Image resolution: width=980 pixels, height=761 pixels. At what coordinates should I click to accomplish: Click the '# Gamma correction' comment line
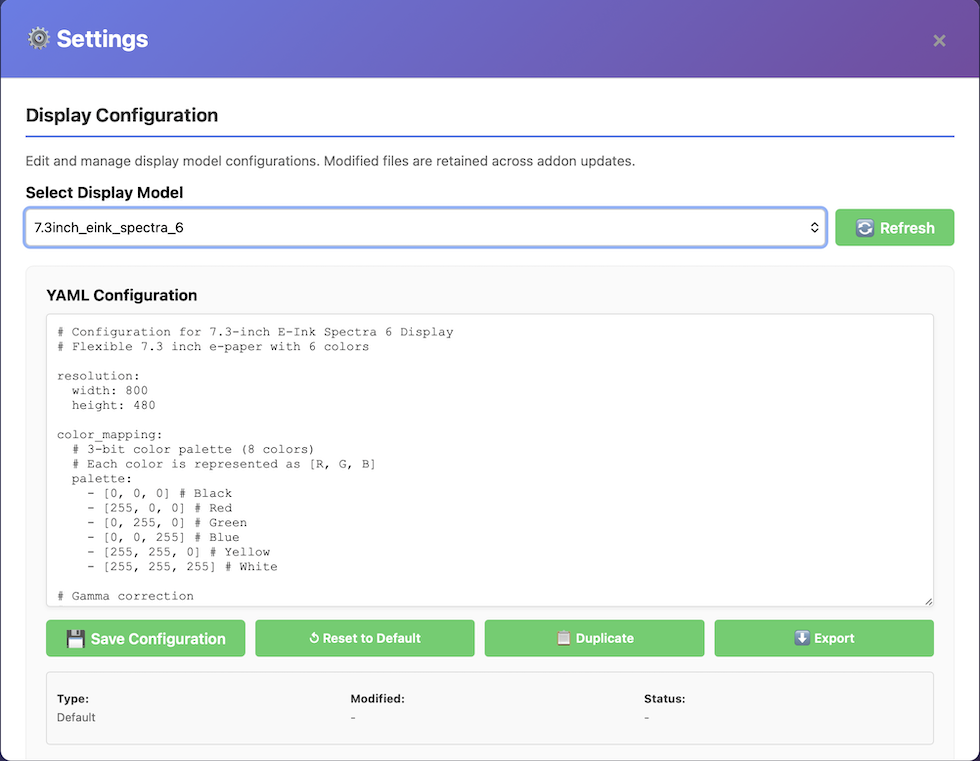coord(125,596)
